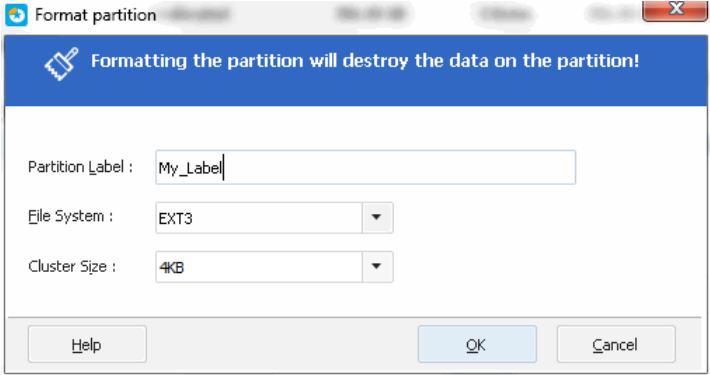Click the "Format partition" window title text

pos(96,15)
